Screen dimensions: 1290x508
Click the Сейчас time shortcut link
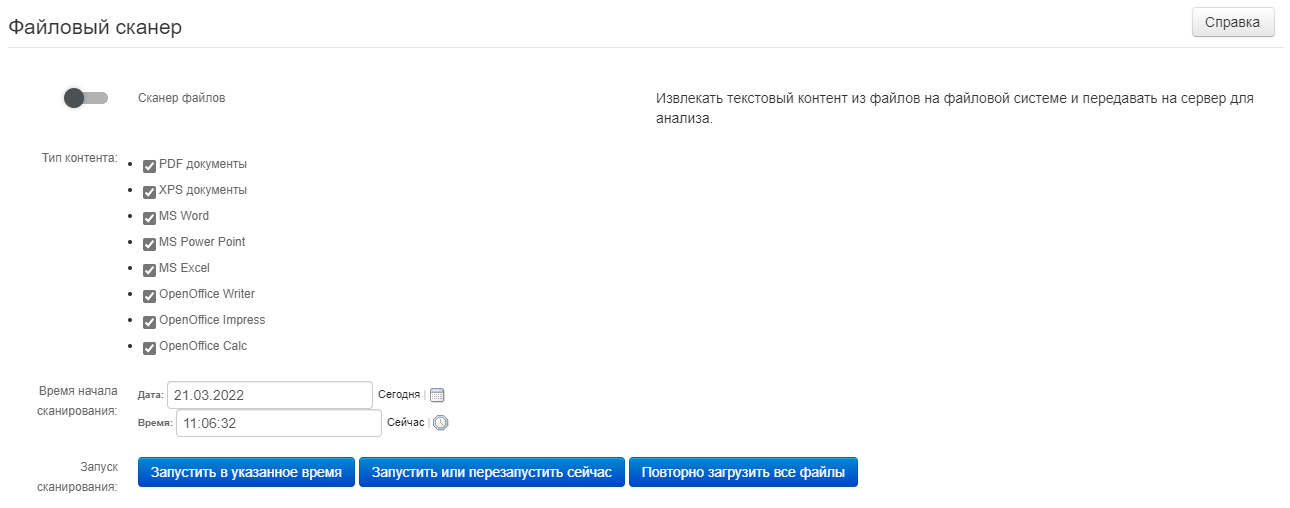point(405,423)
